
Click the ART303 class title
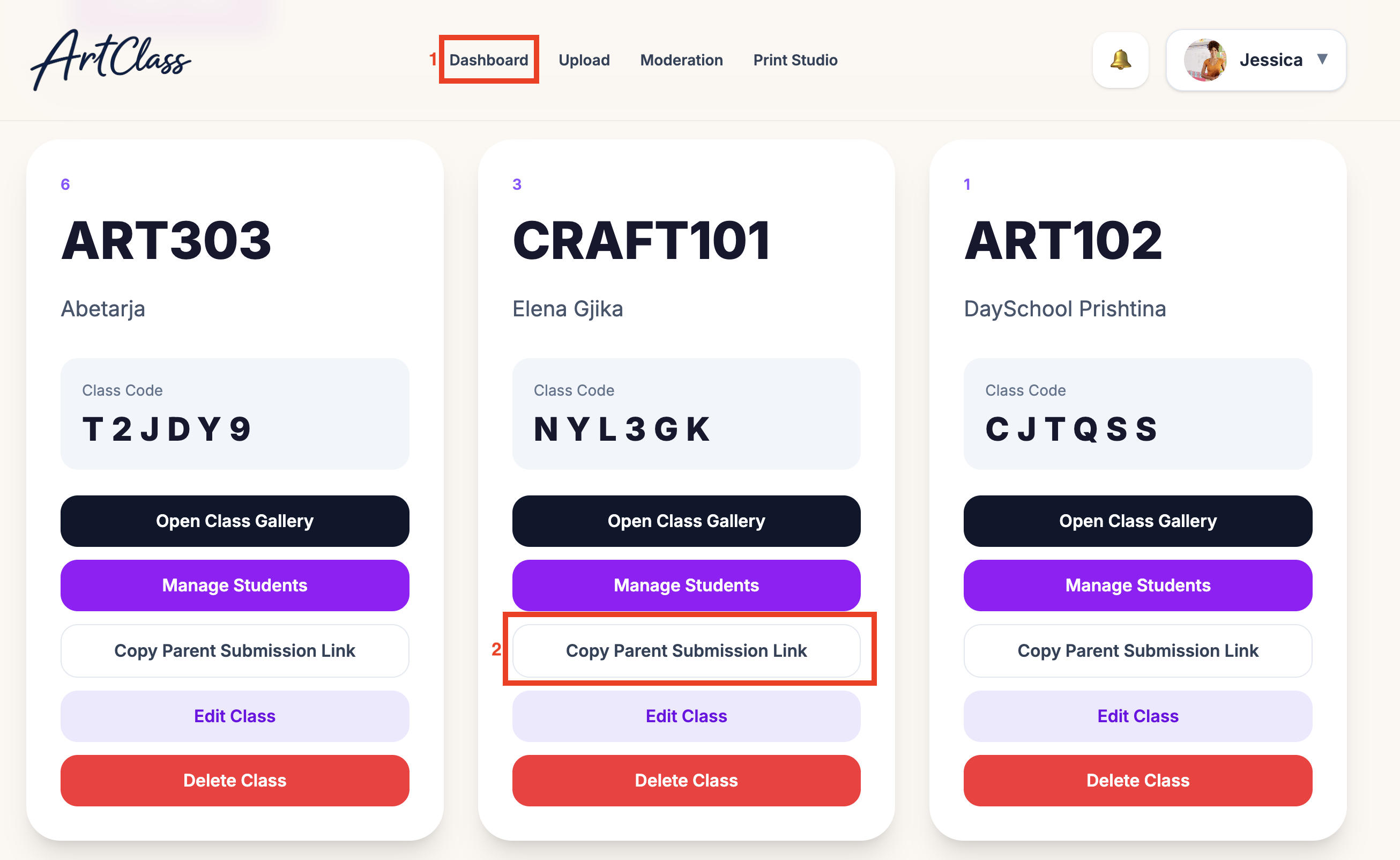click(166, 241)
